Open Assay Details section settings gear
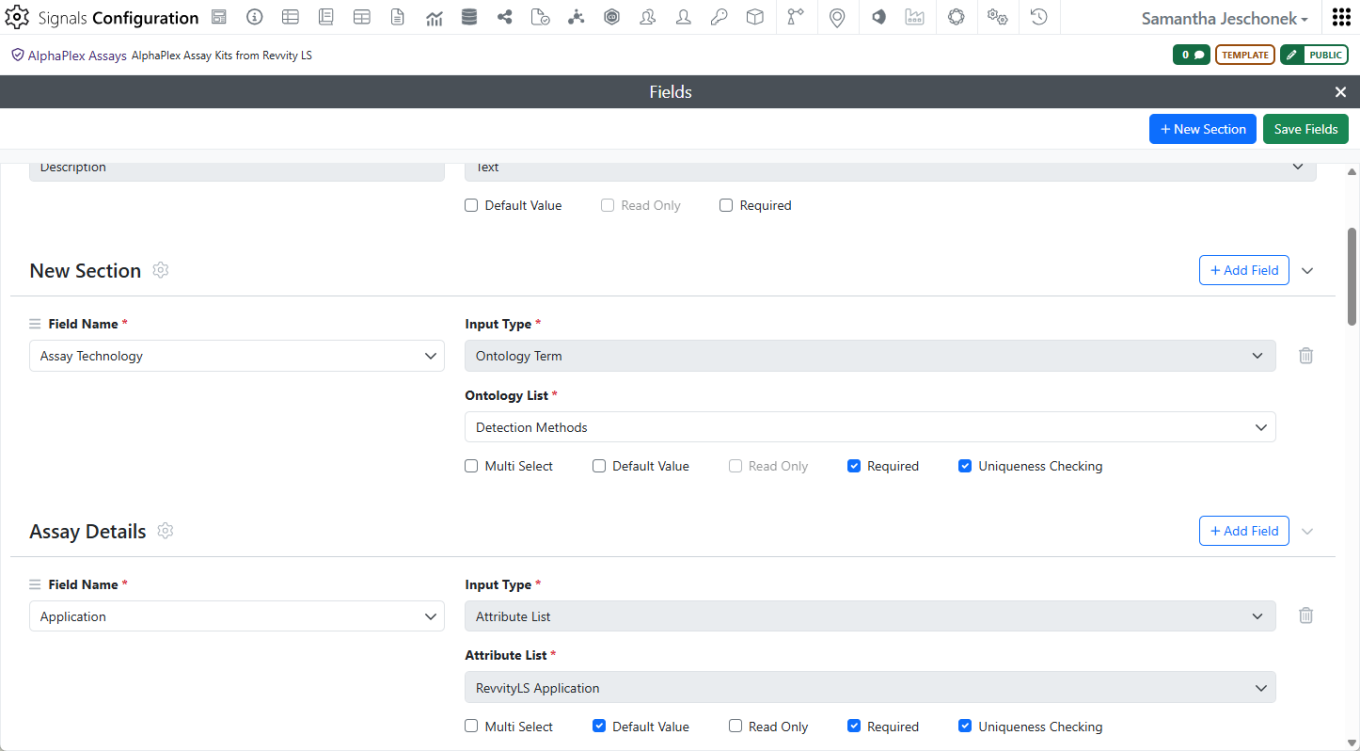The height and width of the screenshot is (751, 1360). [x=166, y=531]
